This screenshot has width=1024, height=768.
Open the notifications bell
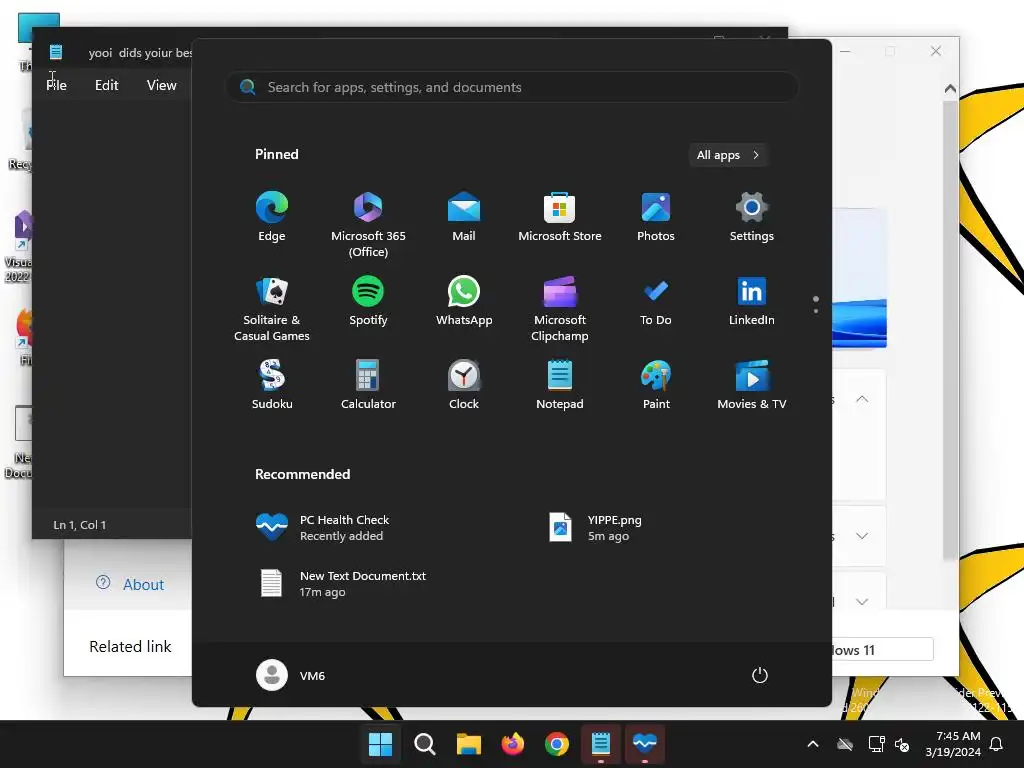997,744
